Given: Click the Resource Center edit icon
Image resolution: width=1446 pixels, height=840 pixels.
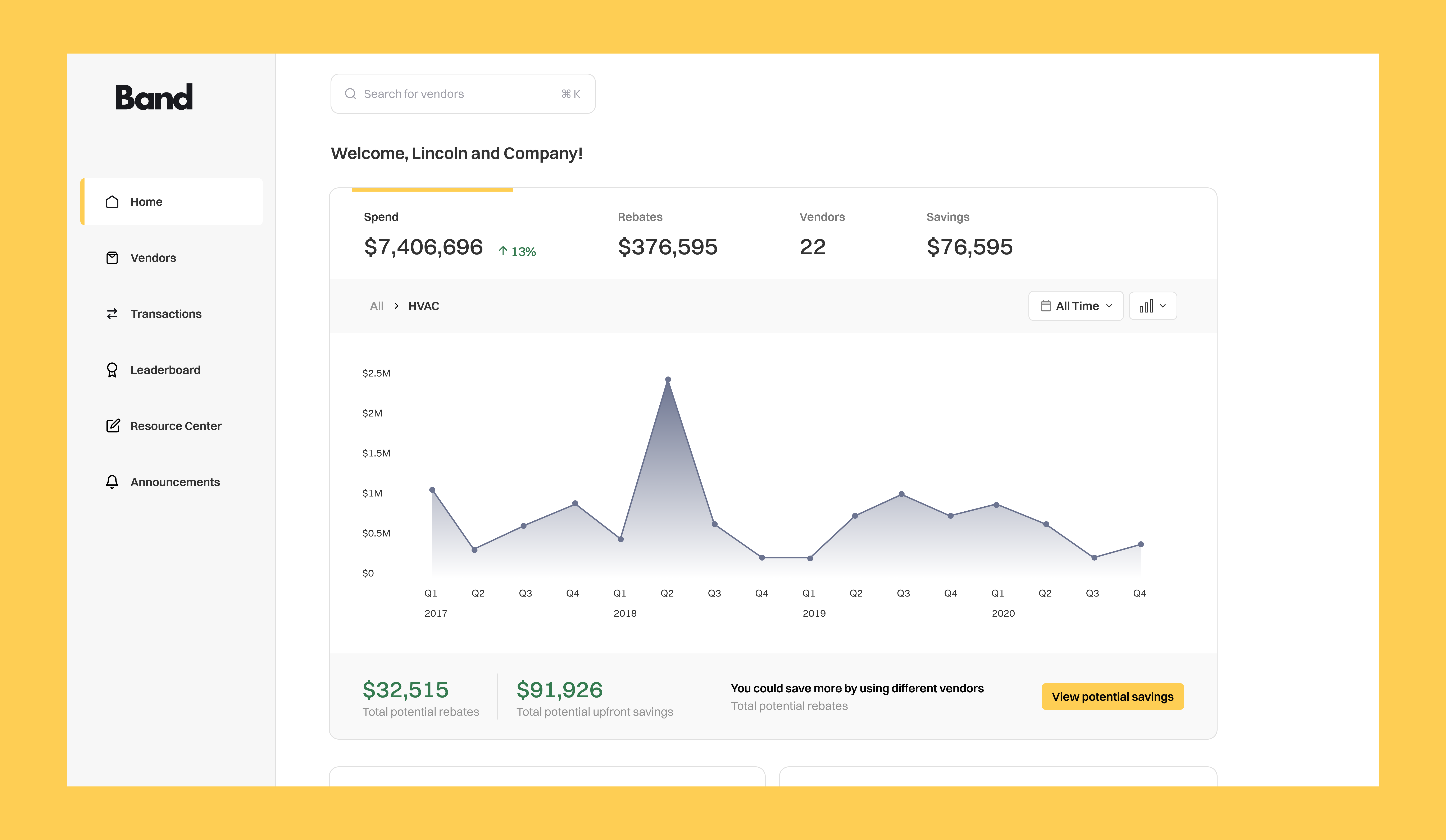Looking at the screenshot, I should pyautogui.click(x=113, y=426).
